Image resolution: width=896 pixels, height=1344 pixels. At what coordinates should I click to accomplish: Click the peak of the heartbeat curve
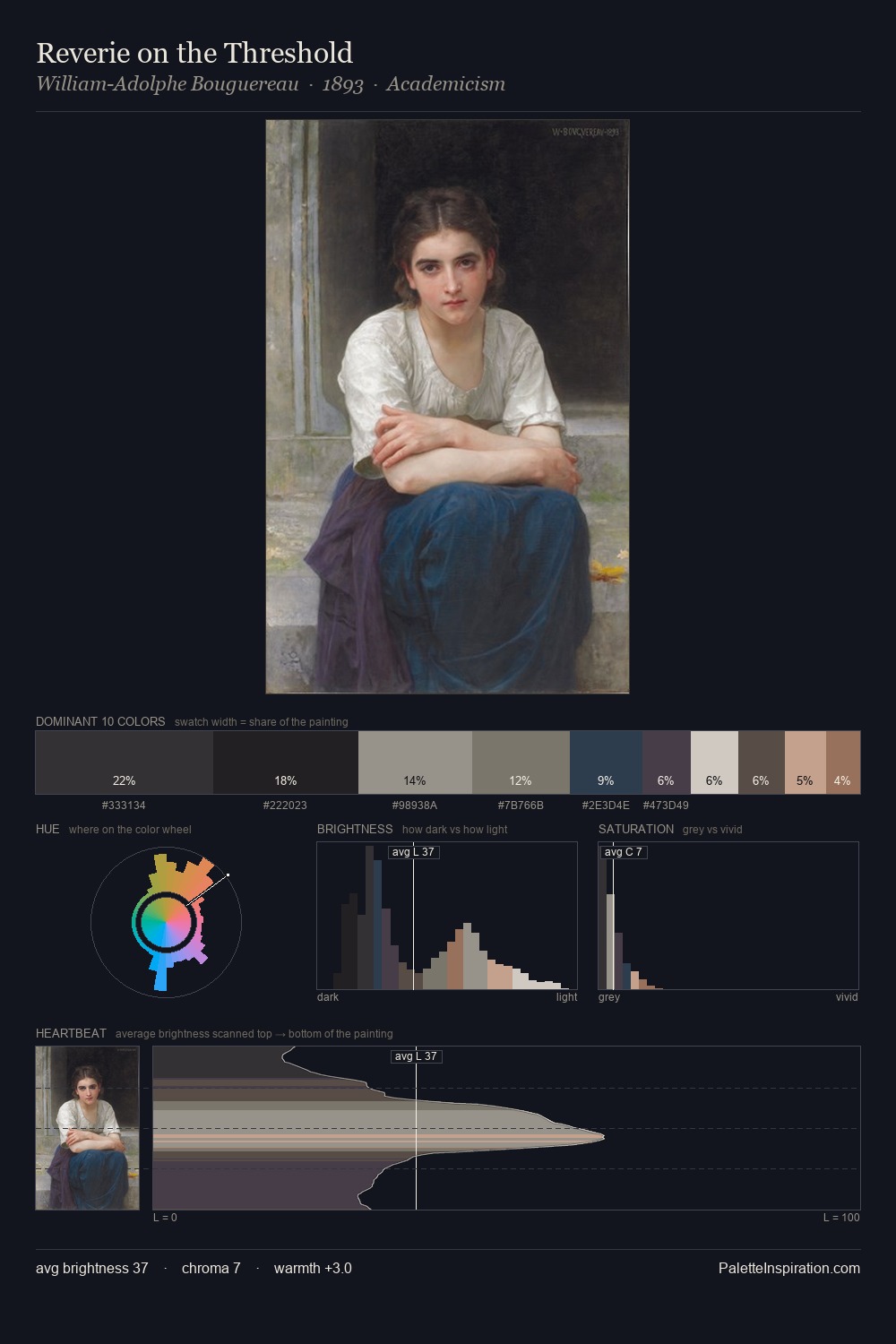(x=603, y=1137)
